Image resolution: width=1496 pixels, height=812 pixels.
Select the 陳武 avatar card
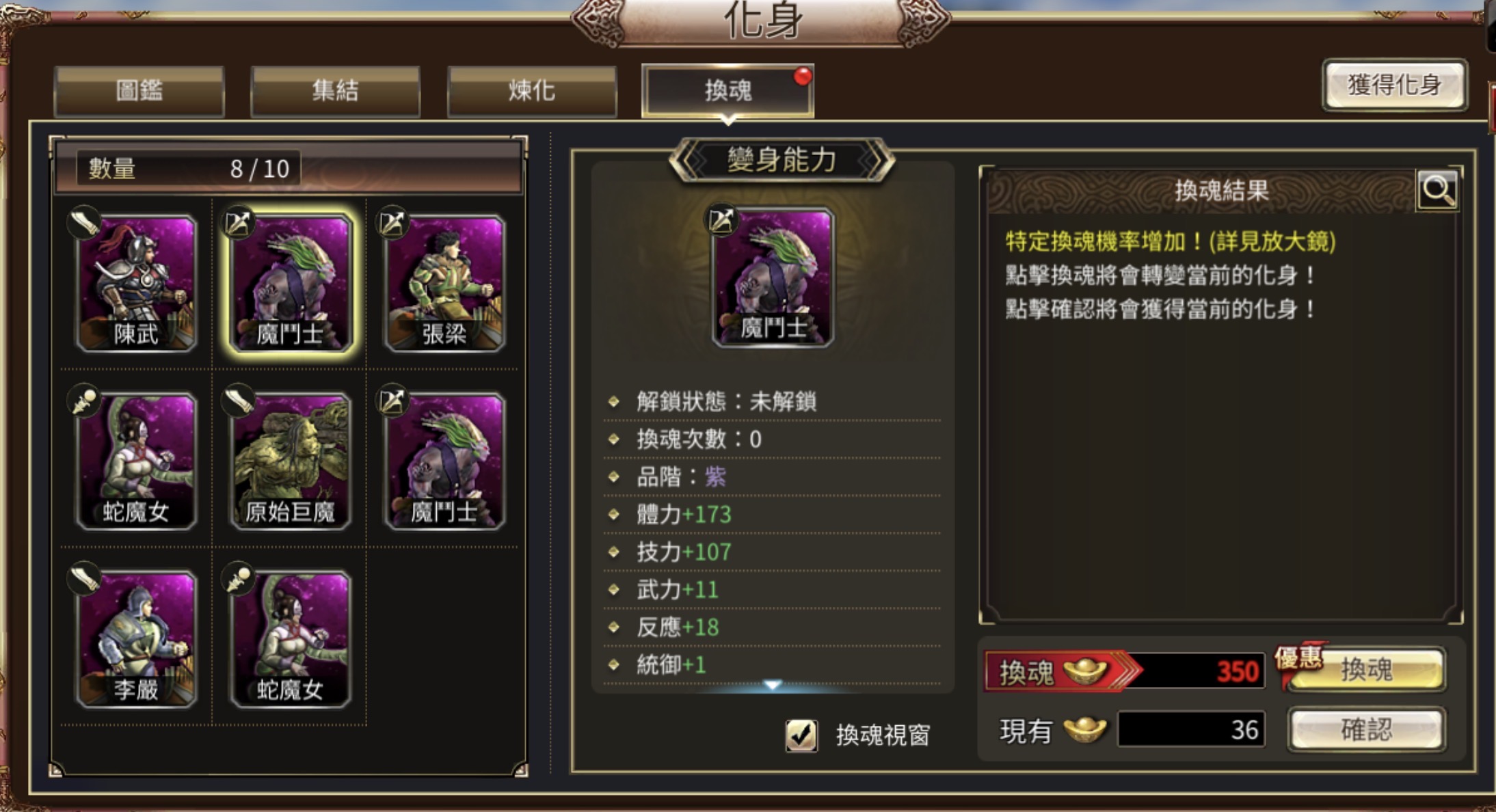pyautogui.click(x=136, y=283)
